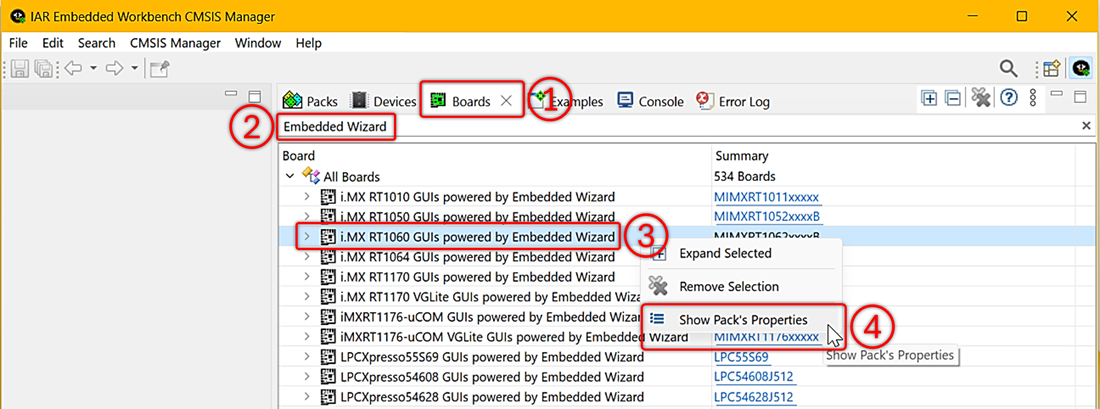The image size is (1100, 409).
Task: Choose Show Pack's Properties from context menu
Action: pyautogui.click(x=743, y=320)
